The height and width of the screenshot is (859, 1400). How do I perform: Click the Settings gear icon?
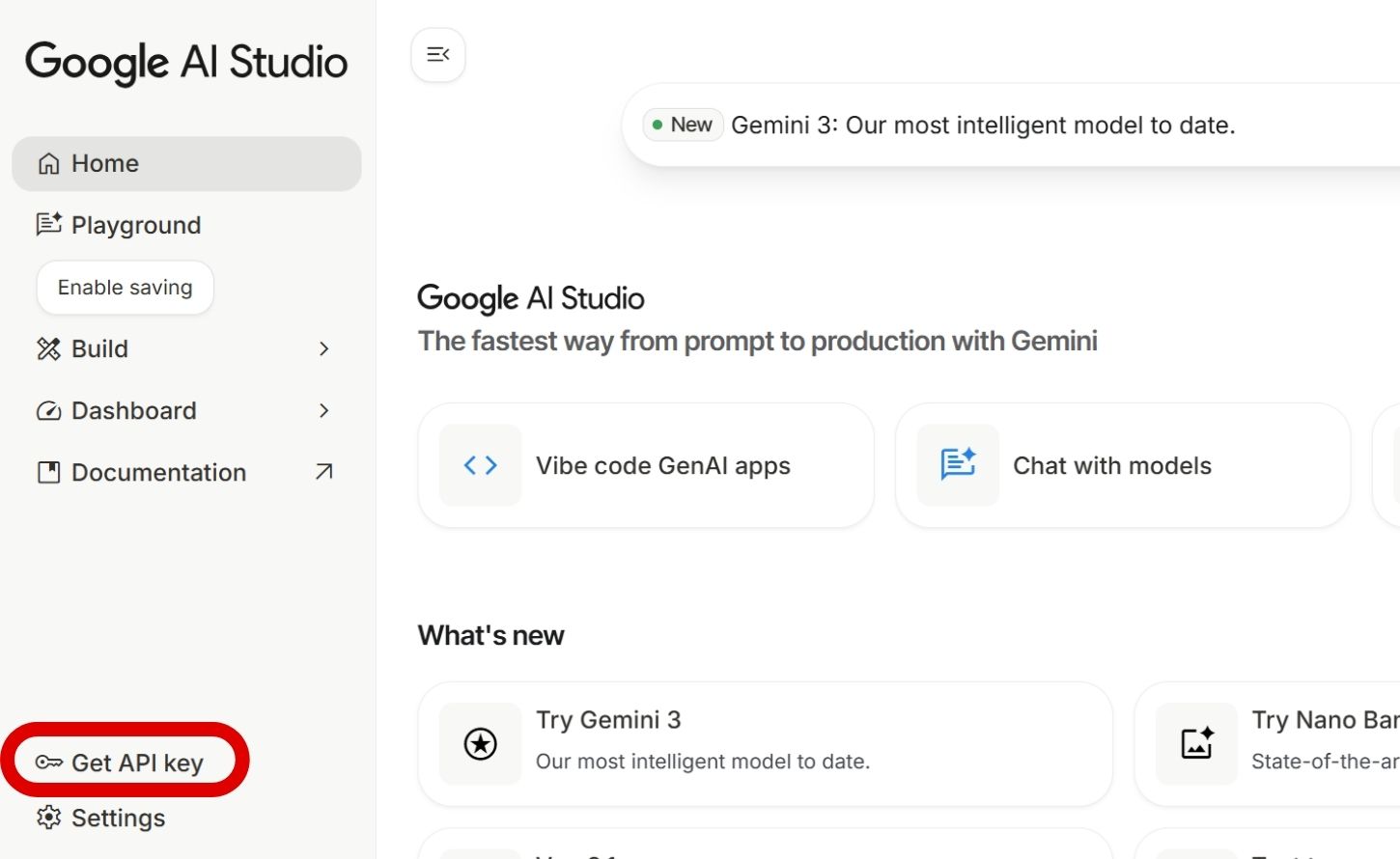pos(49,817)
